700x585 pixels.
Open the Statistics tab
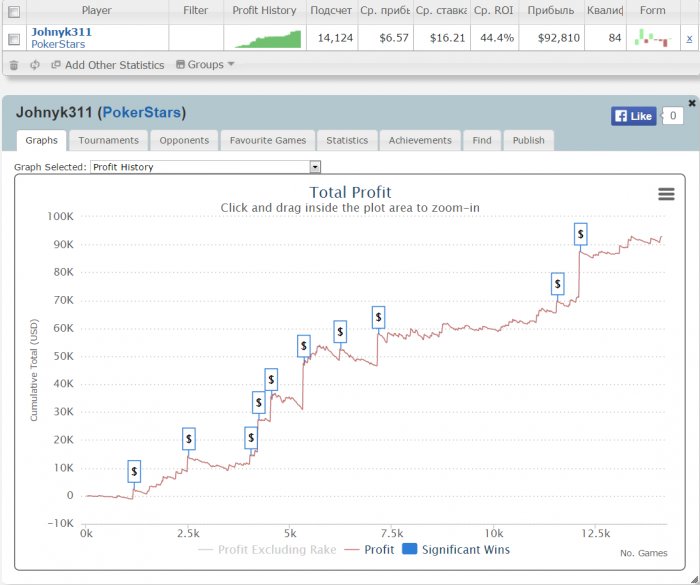coord(347,140)
